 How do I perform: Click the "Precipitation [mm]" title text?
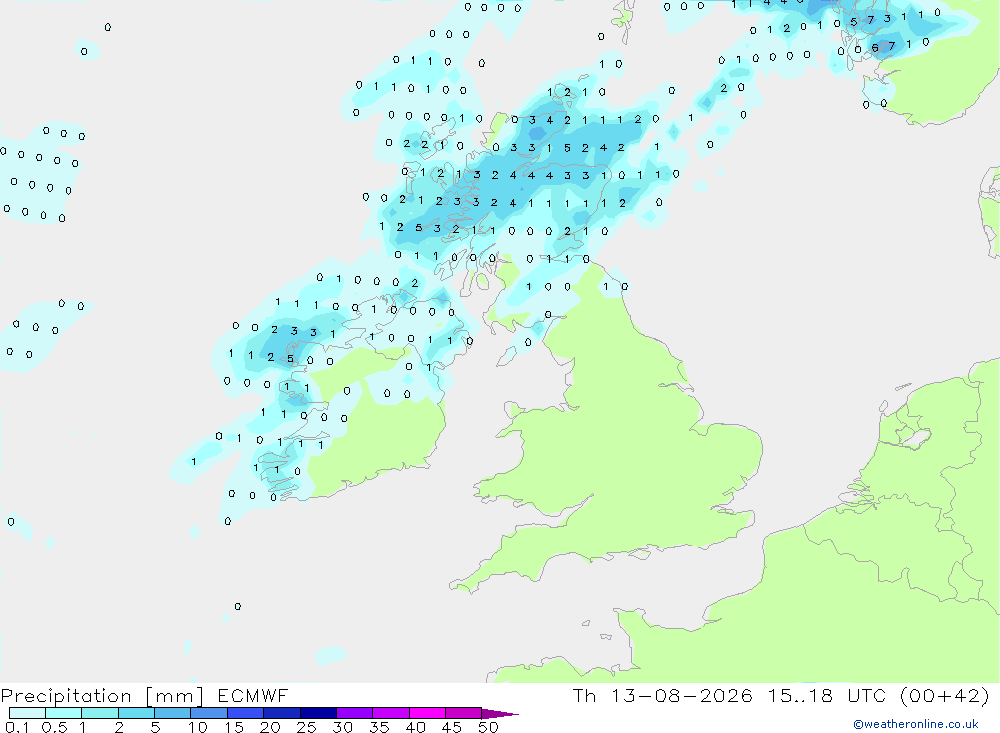[103, 696]
